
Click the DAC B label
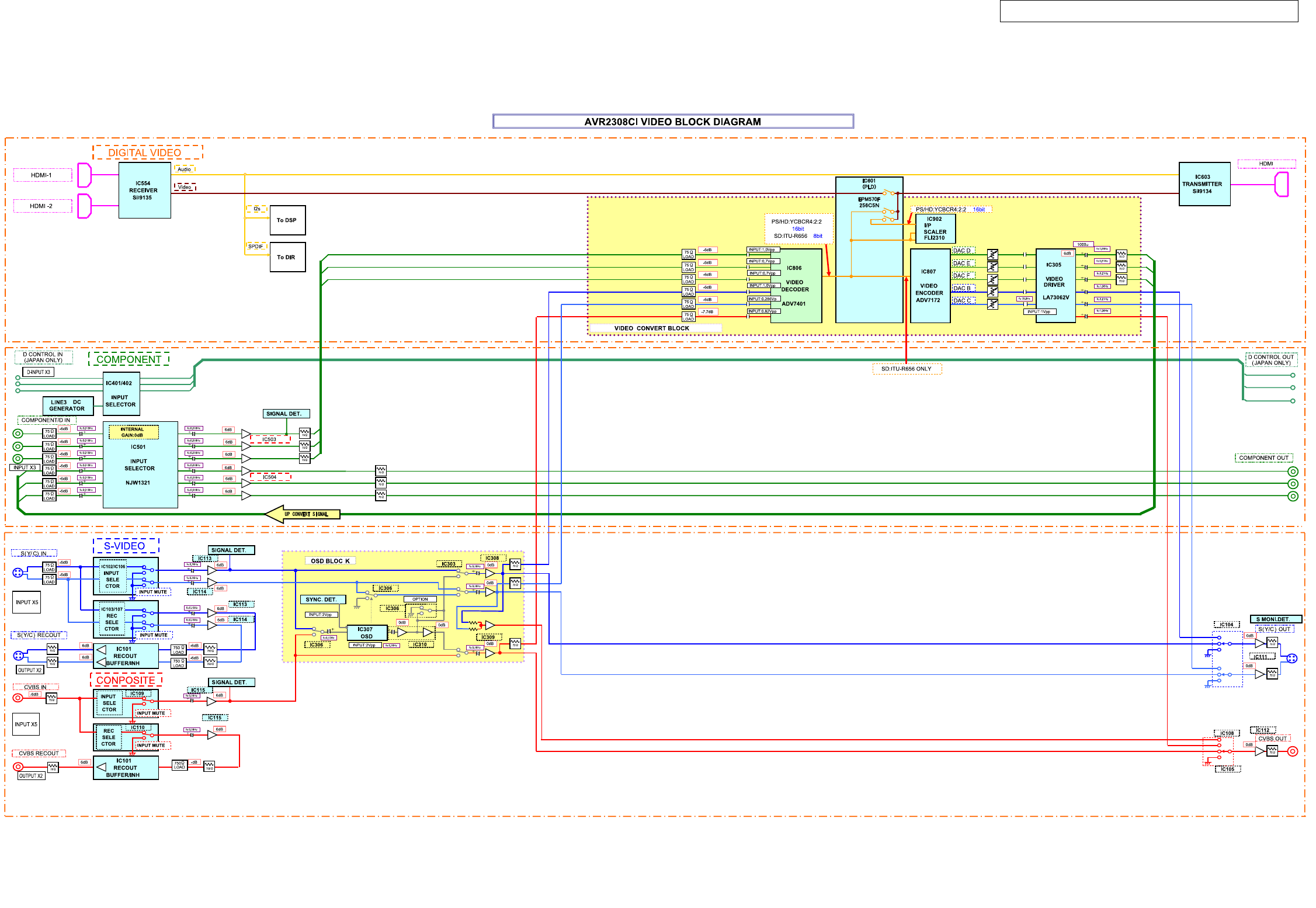pyautogui.click(x=963, y=288)
